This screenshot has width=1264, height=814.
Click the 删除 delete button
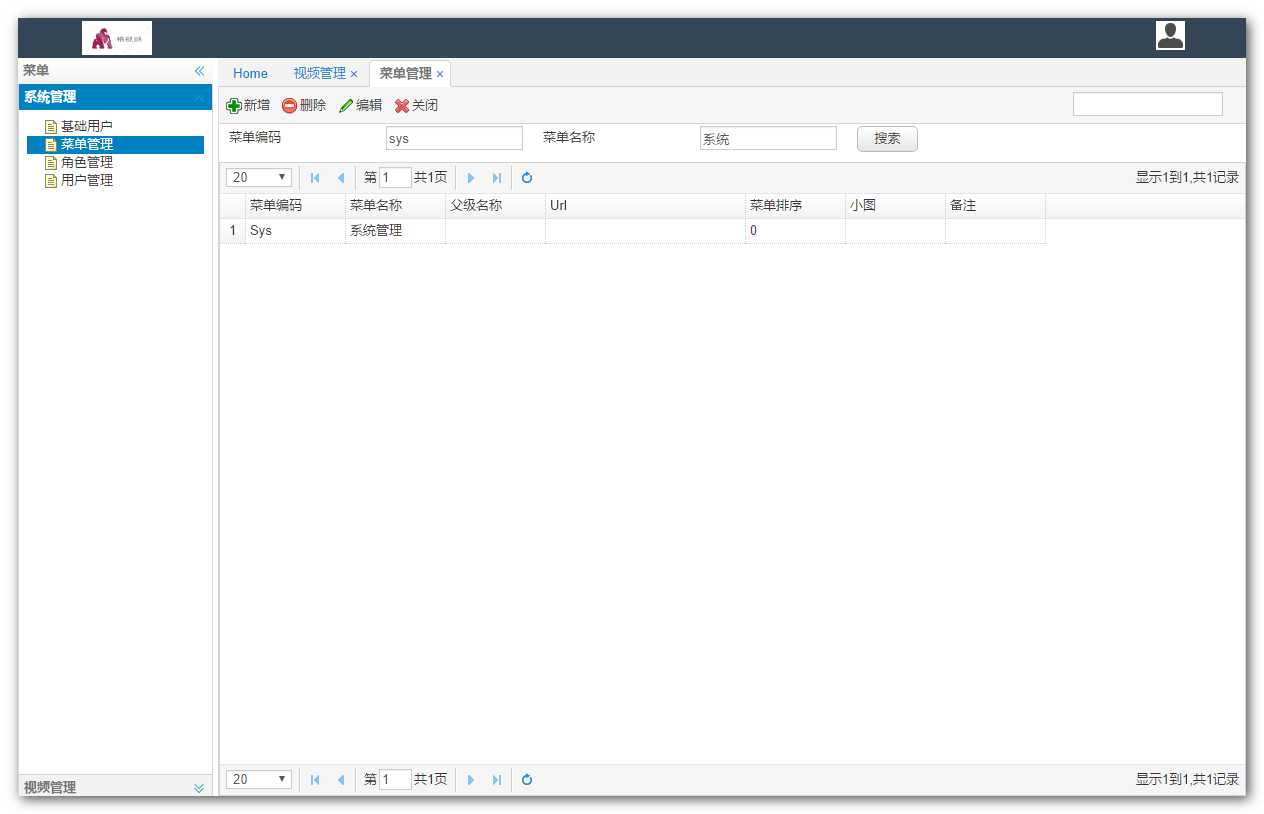tap(304, 105)
